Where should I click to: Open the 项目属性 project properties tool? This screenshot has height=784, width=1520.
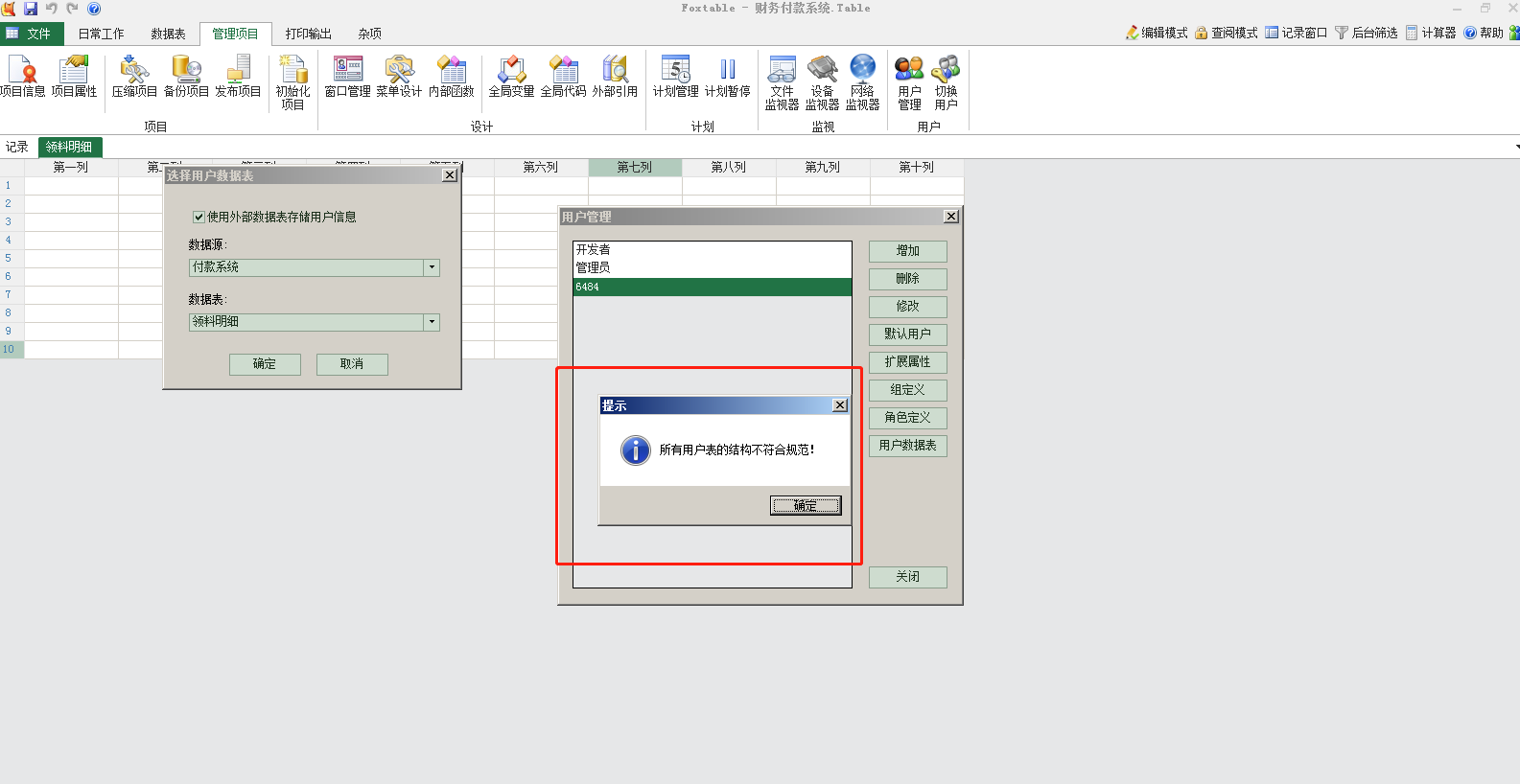[74, 77]
